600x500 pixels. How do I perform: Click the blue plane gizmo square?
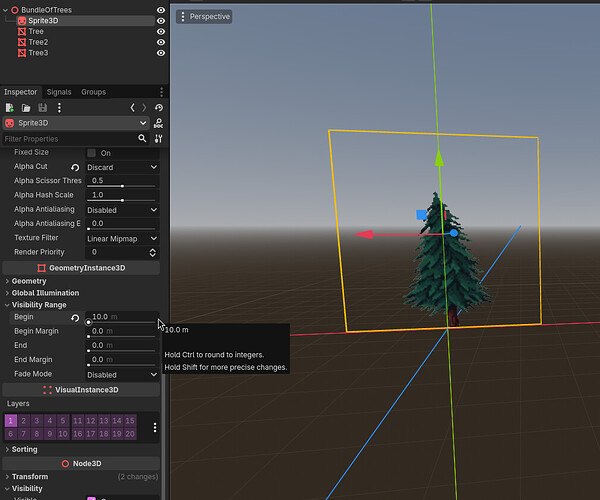click(421, 215)
